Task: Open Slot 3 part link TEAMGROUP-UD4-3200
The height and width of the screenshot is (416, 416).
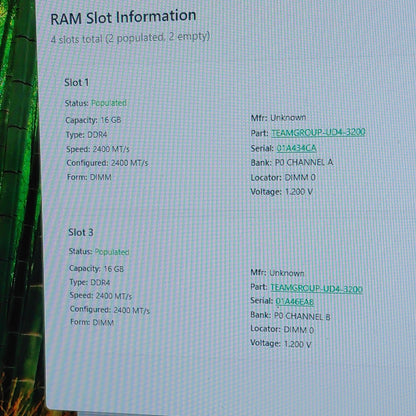Action: click(x=316, y=288)
